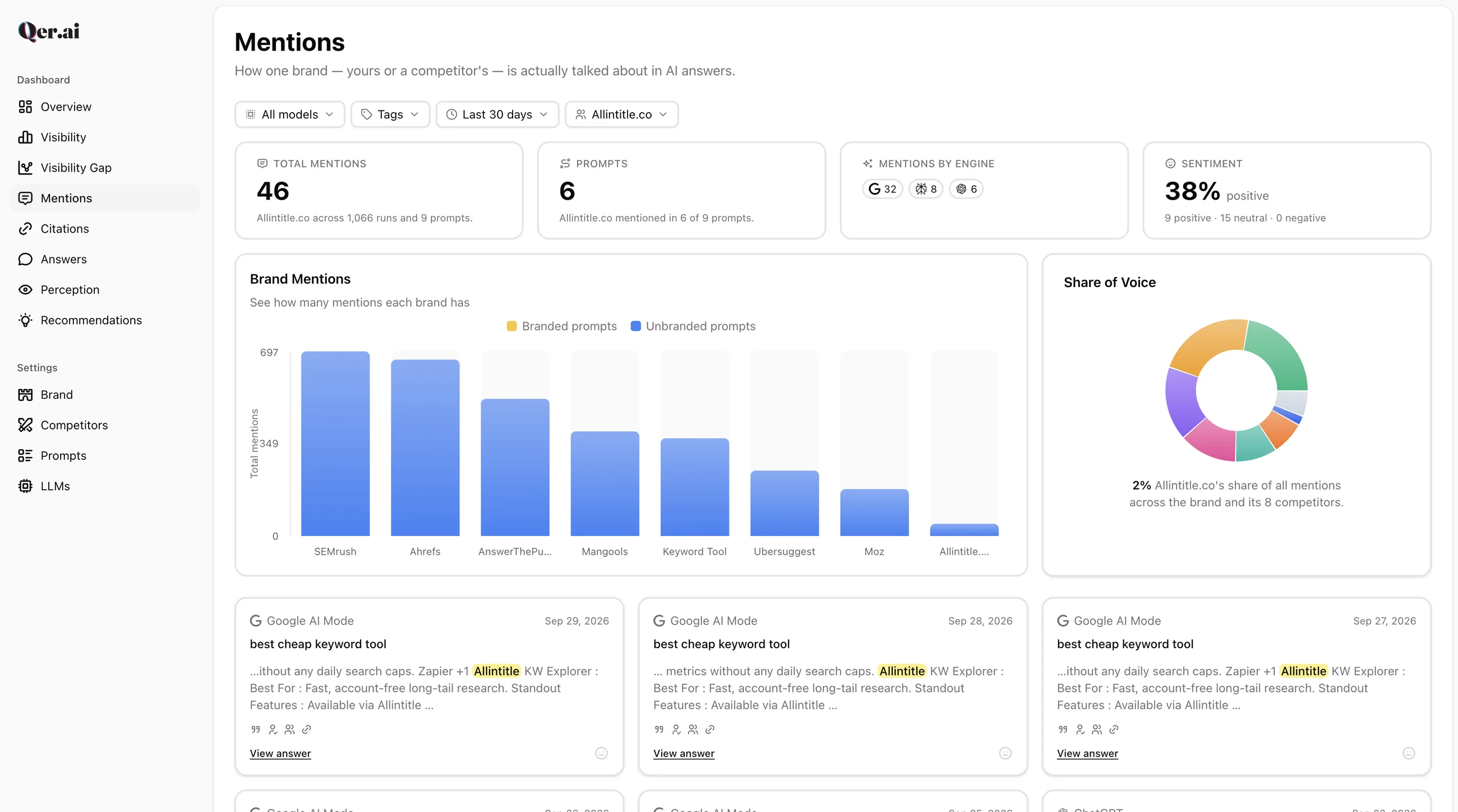Click View answer on Sep 29 card
Viewport: 1458px width, 812px height.
(x=280, y=754)
